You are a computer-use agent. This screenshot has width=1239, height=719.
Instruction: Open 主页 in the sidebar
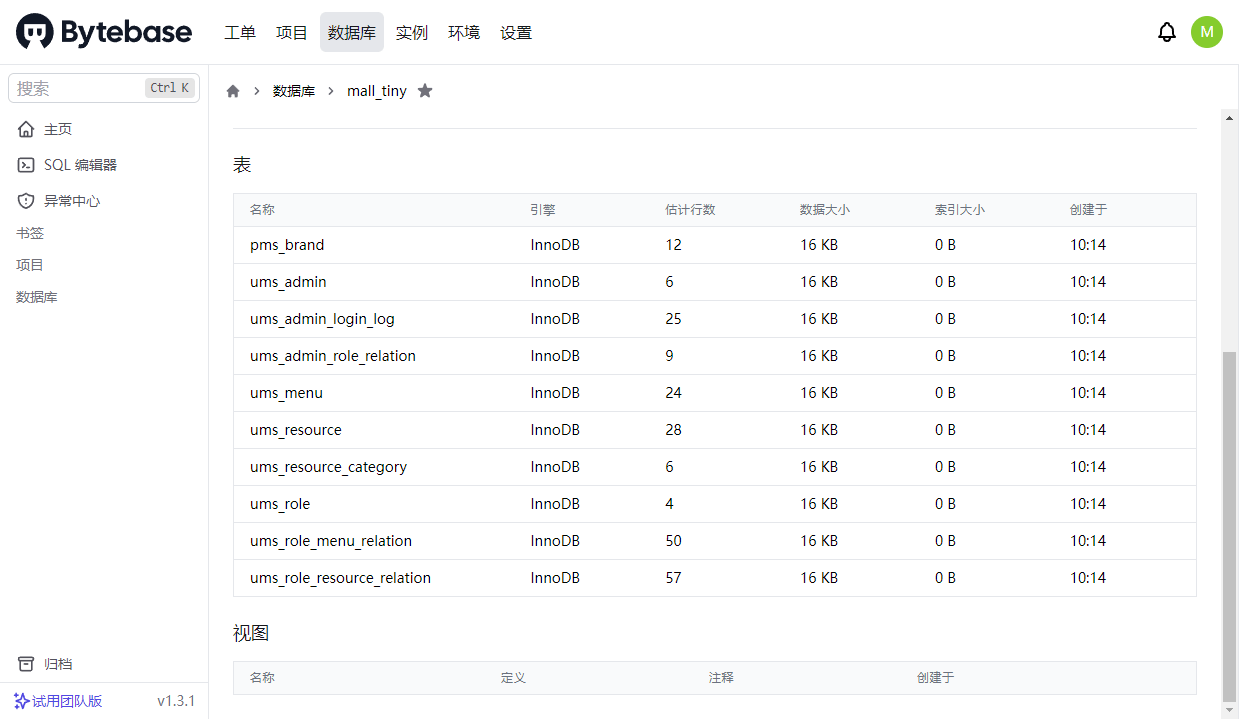[x=57, y=129]
